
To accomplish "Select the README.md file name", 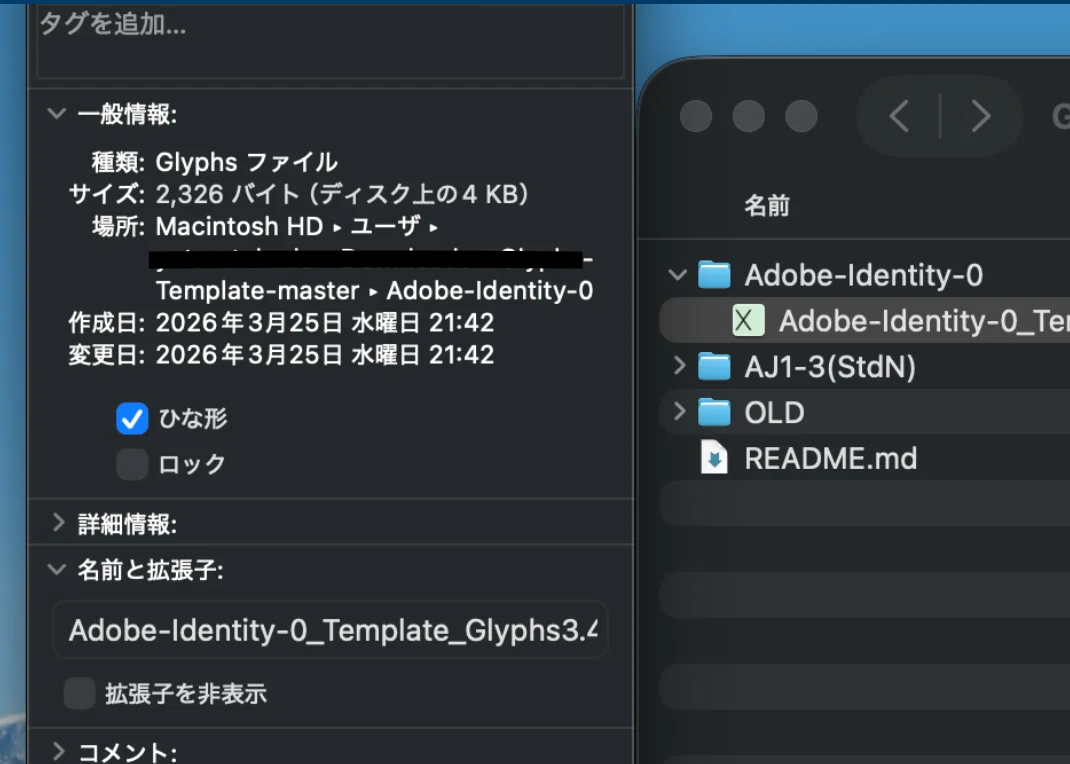I will (x=830, y=458).
